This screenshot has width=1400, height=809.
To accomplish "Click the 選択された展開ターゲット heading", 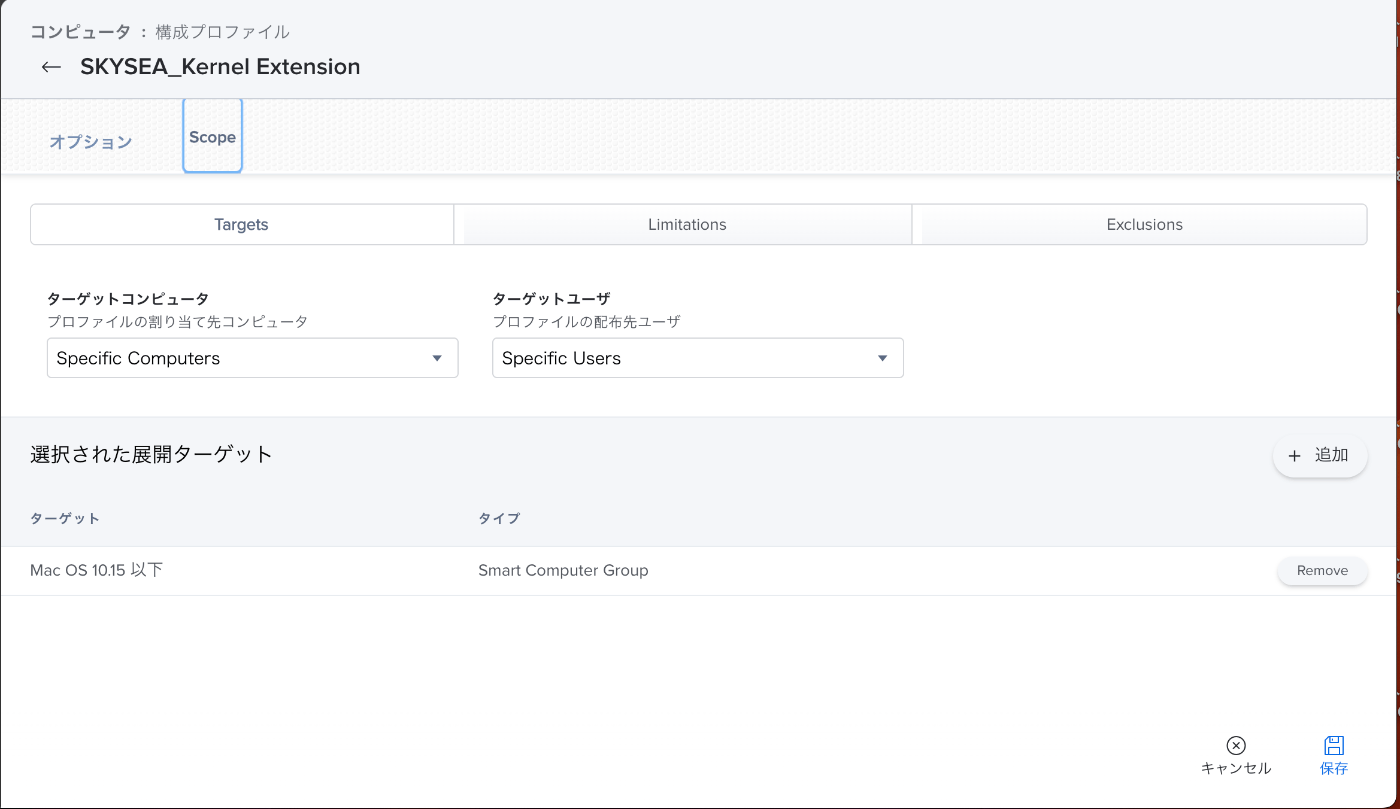I will pyautogui.click(x=151, y=454).
